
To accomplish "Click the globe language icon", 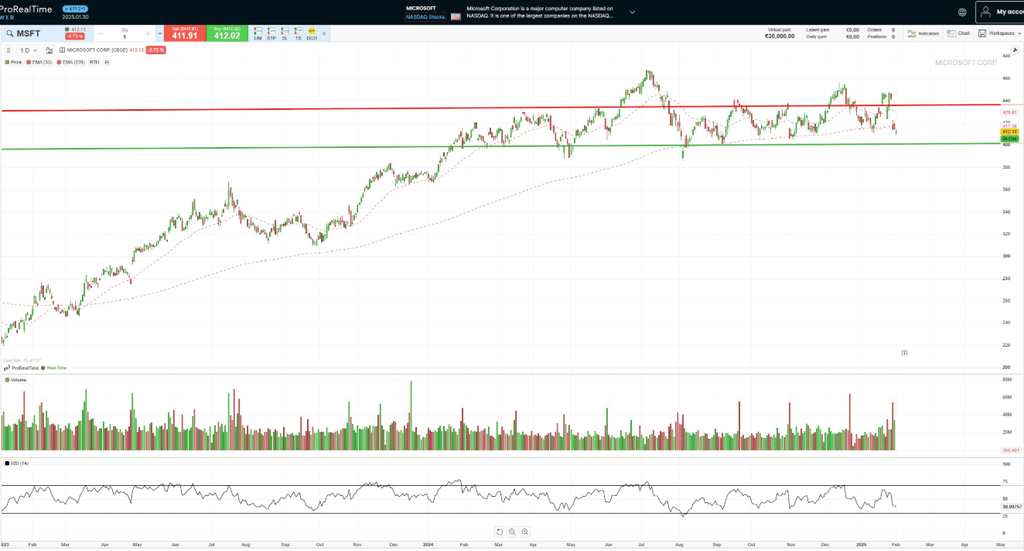I will pos(962,12).
